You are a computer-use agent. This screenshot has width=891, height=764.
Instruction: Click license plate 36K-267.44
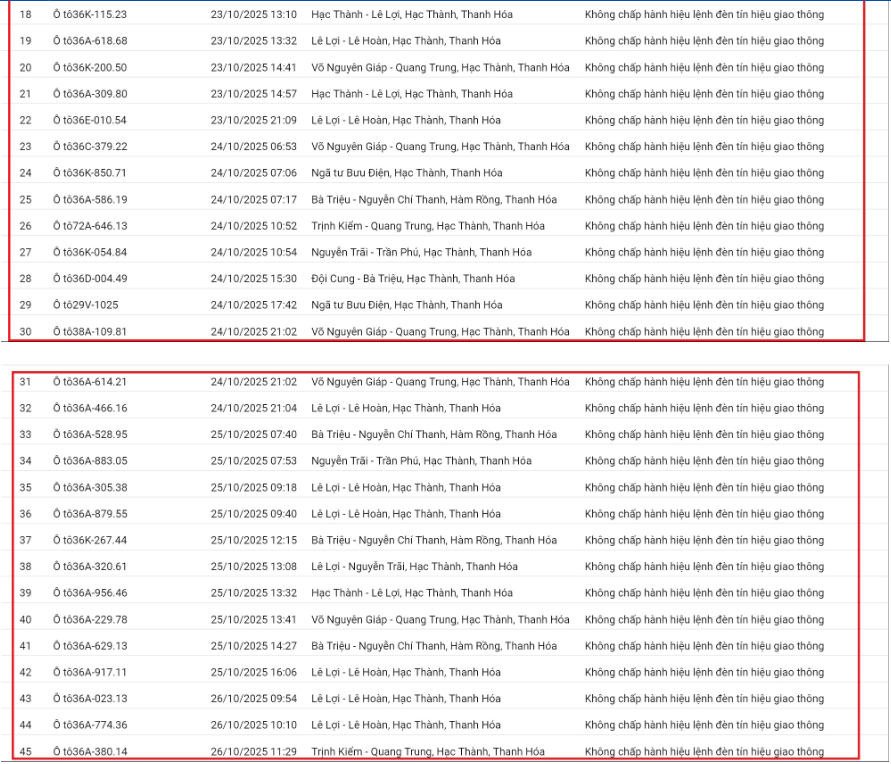(x=90, y=540)
